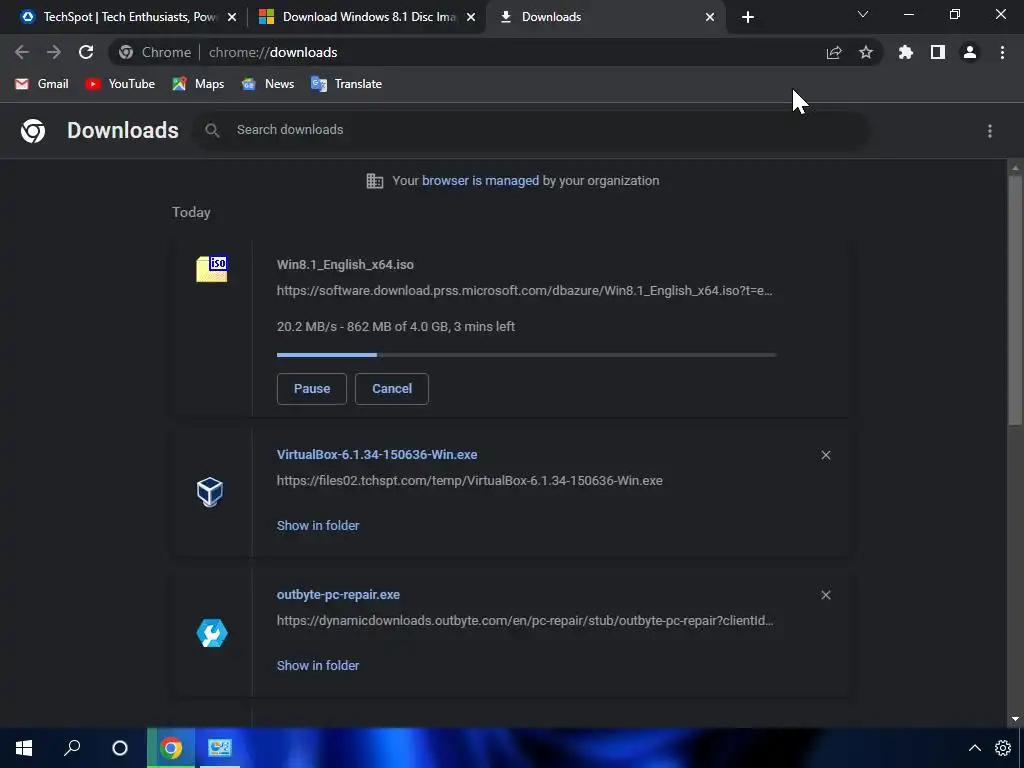
Task: Click the VirtualBox cube file icon
Action: pyautogui.click(x=210, y=492)
